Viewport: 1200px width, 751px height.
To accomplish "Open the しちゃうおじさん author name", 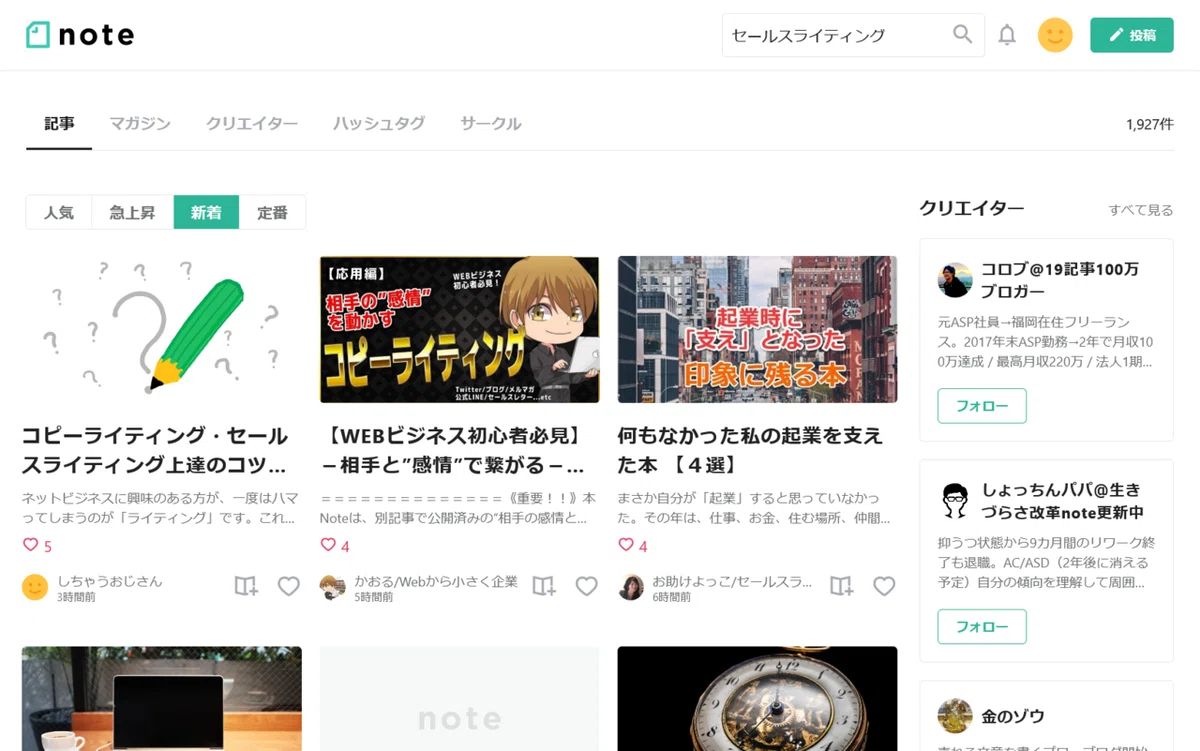I will [110, 581].
